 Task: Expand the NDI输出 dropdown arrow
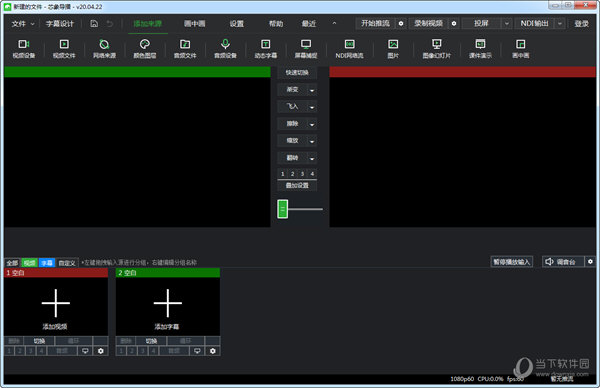coord(560,23)
